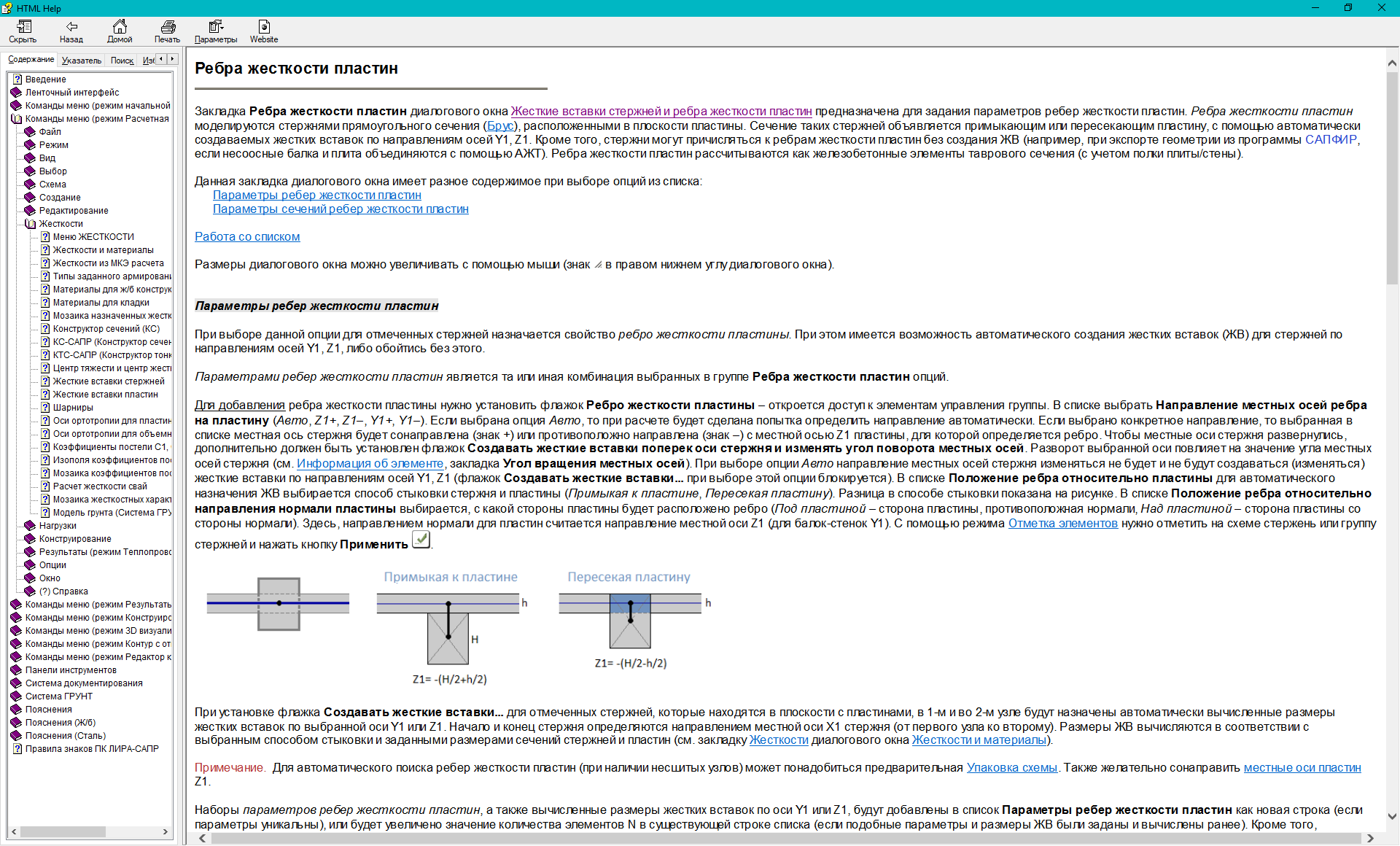Open Параметры ребер жесткости пластин link
Image resolution: width=1400 pixels, height=846 pixels.
point(317,195)
